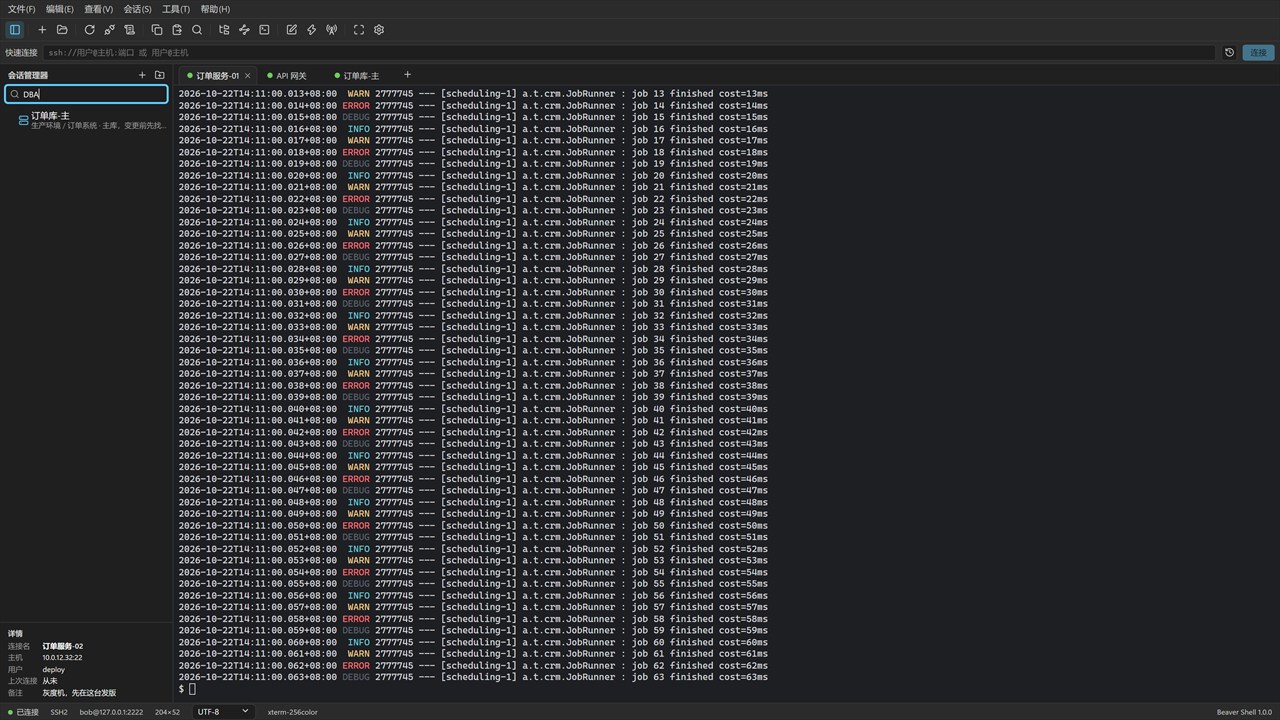Switch to the API 网关 tab

click(x=291, y=76)
